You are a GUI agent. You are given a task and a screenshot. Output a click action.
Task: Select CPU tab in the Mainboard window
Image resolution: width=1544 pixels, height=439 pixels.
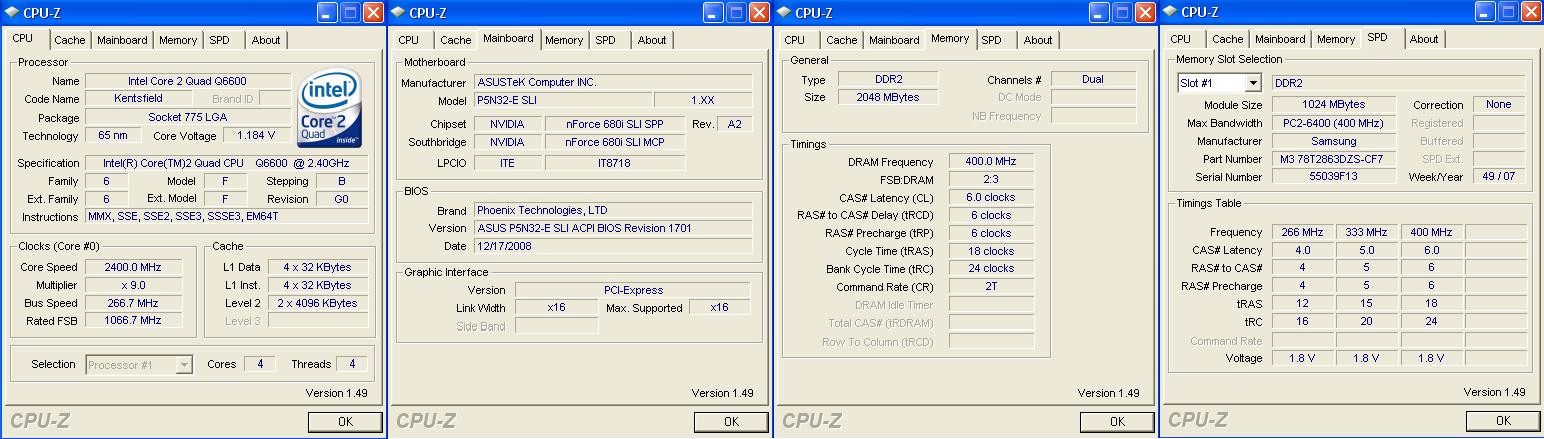tap(409, 40)
